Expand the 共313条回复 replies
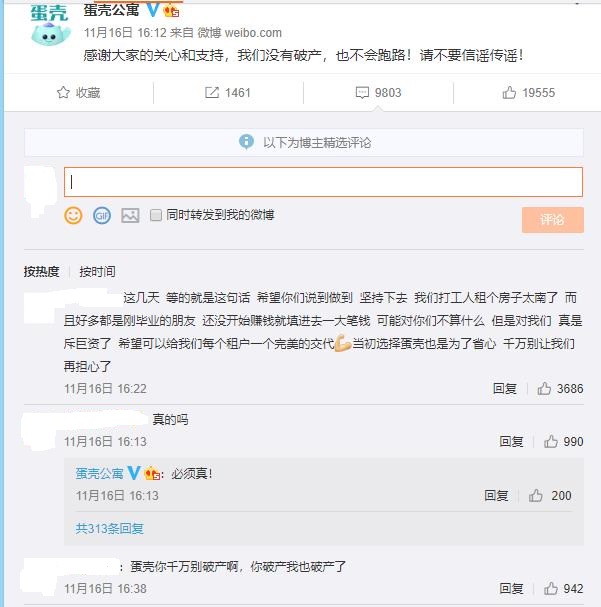This screenshot has height=607, width=601. click(x=110, y=528)
